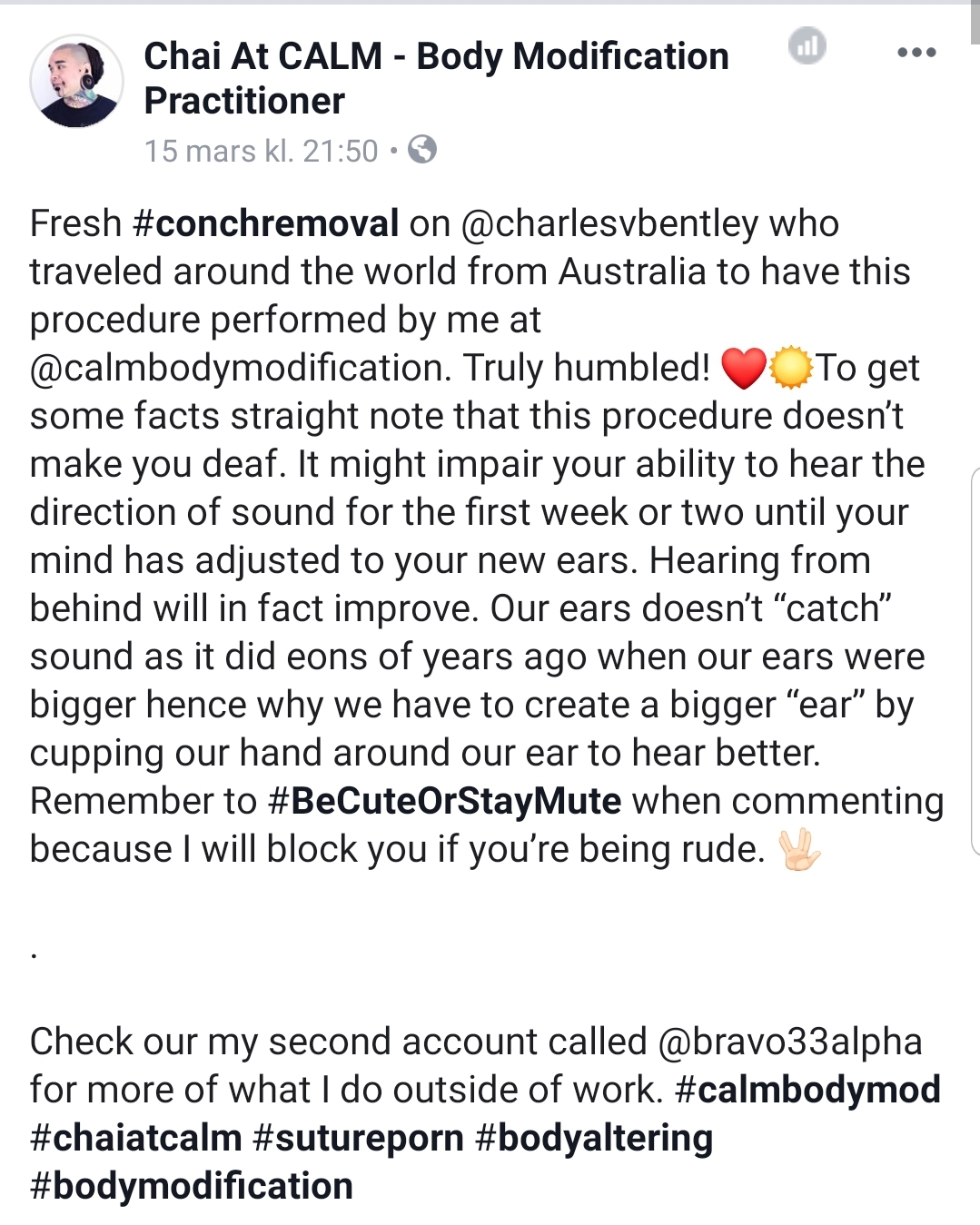Click the sun emoji after the heart

[x=789, y=369]
